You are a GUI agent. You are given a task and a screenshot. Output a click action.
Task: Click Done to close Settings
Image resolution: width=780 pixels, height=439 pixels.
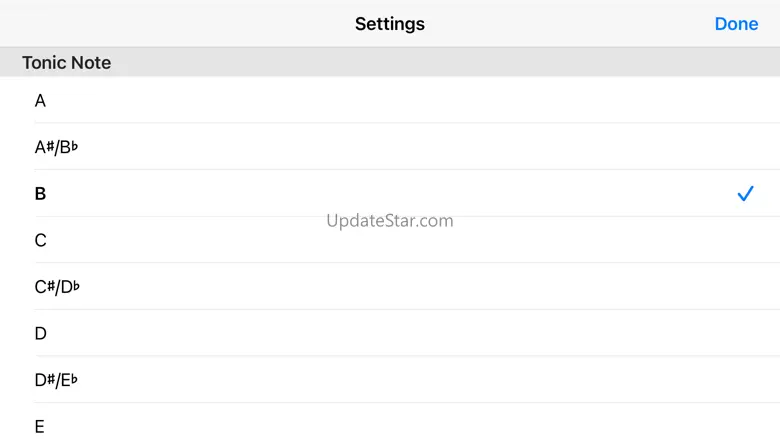[736, 24]
